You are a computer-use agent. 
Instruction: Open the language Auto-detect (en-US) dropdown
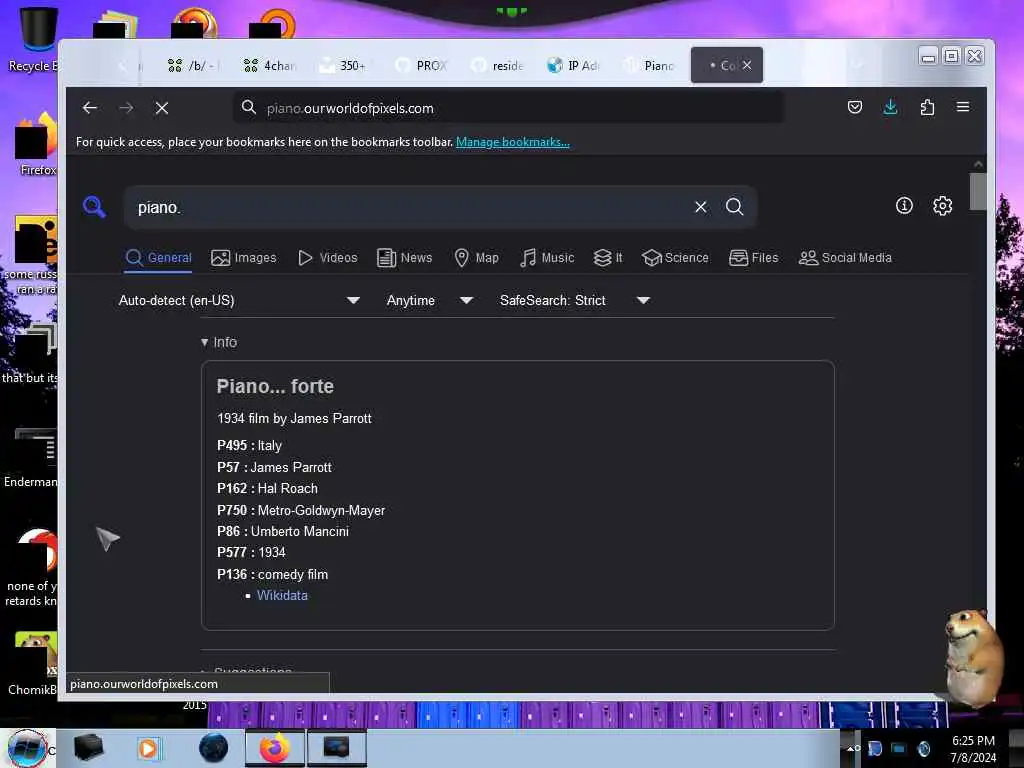click(x=239, y=300)
